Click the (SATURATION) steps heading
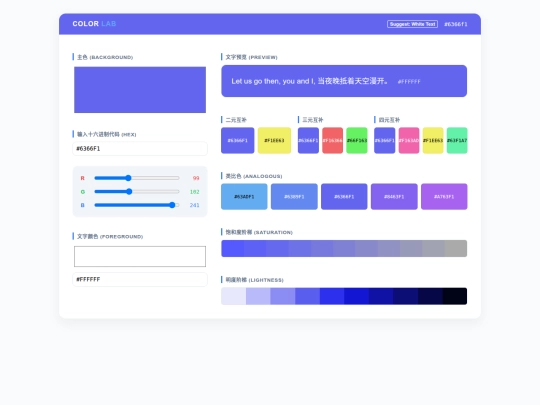This screenshot has height=405, width=540. point(259,232)
